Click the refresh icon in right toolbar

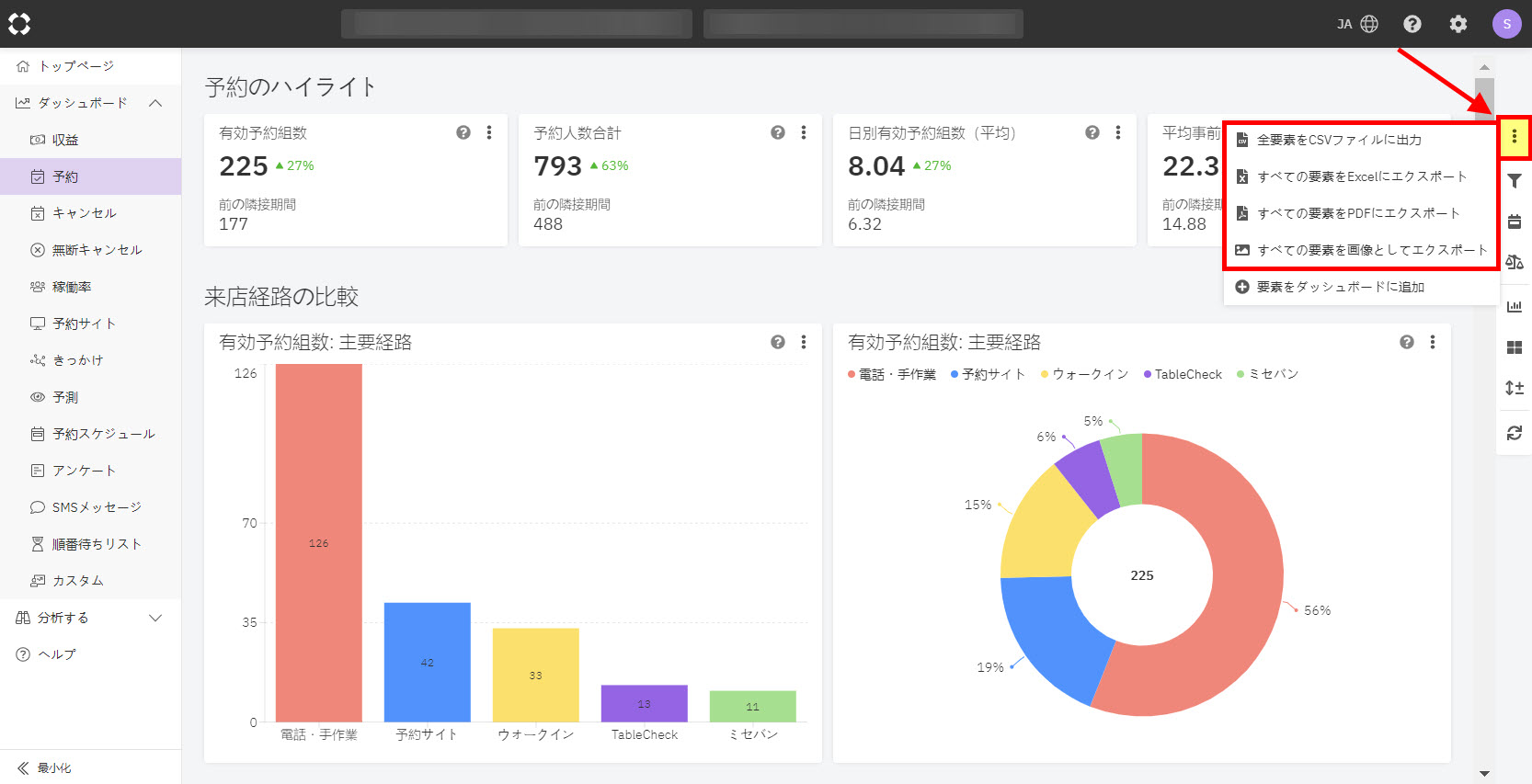[x=1514, y=433]
